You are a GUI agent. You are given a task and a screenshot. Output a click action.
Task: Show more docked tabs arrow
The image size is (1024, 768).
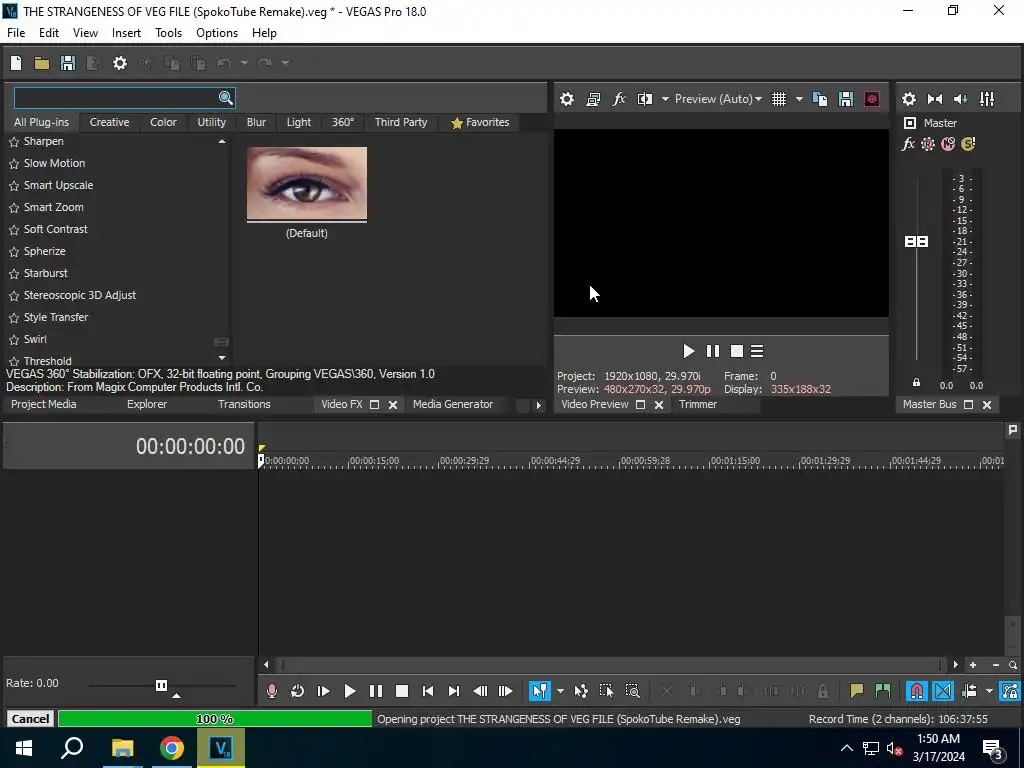(x=538, y=405)
